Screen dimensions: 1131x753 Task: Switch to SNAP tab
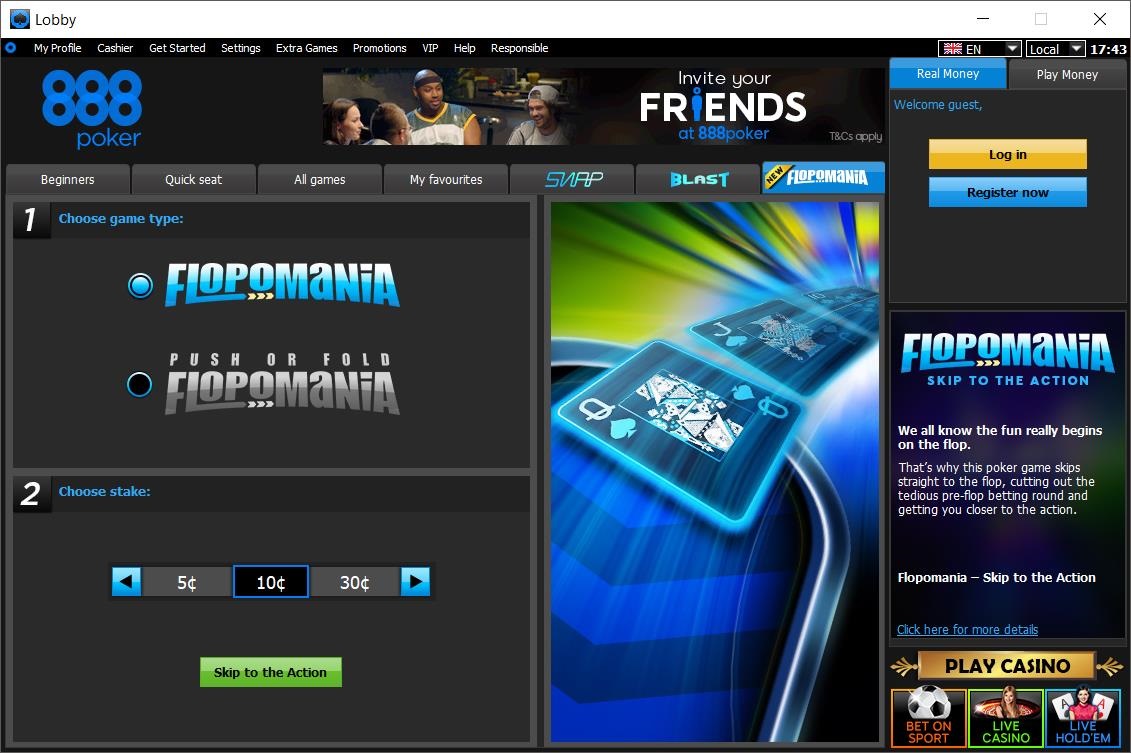(573, 180)
